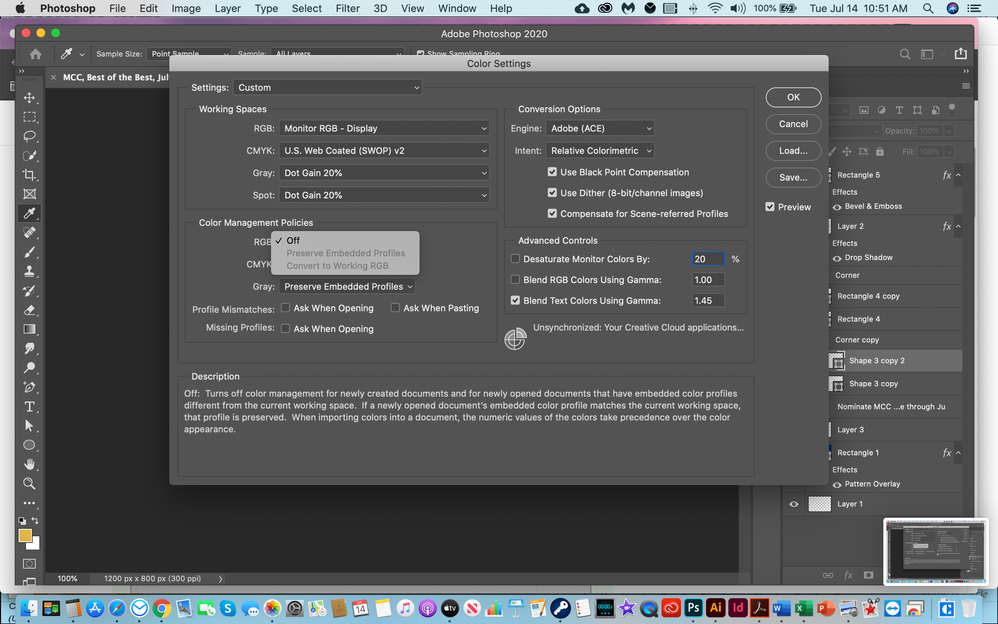Open the Filter menu
The height and width of the screenshot is (624, 998).
[348, 8]
